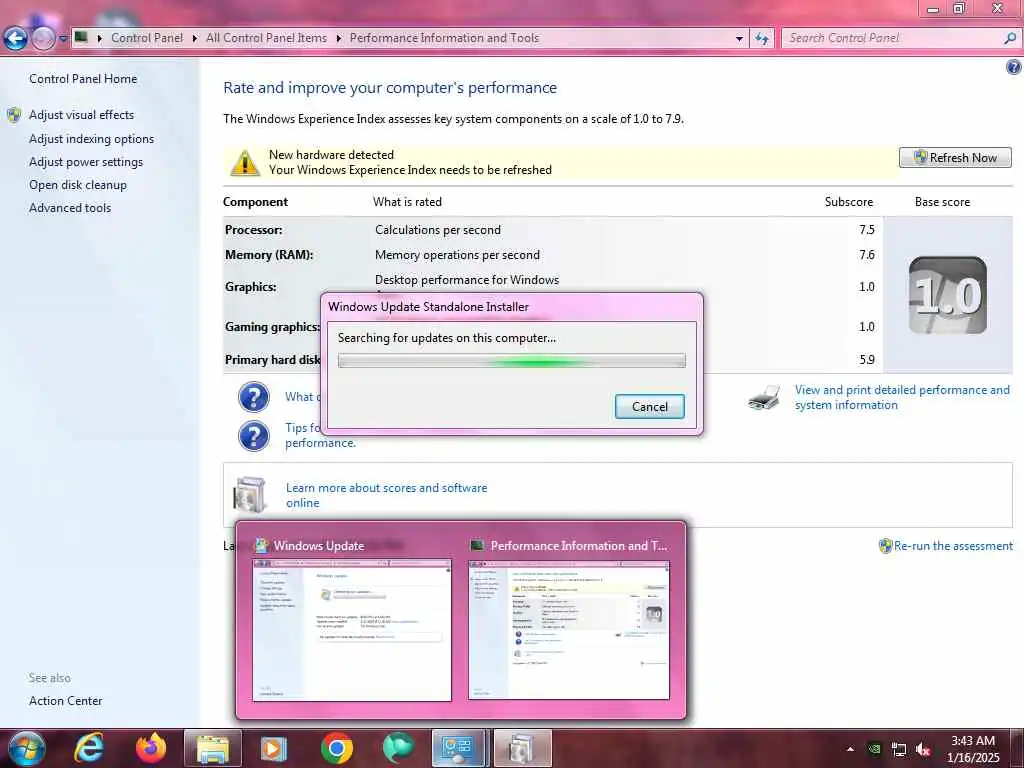The height and width of the screenshot is (768, 1024).
Task: Open the Windows Start orb
Action: tap(26, 748)
